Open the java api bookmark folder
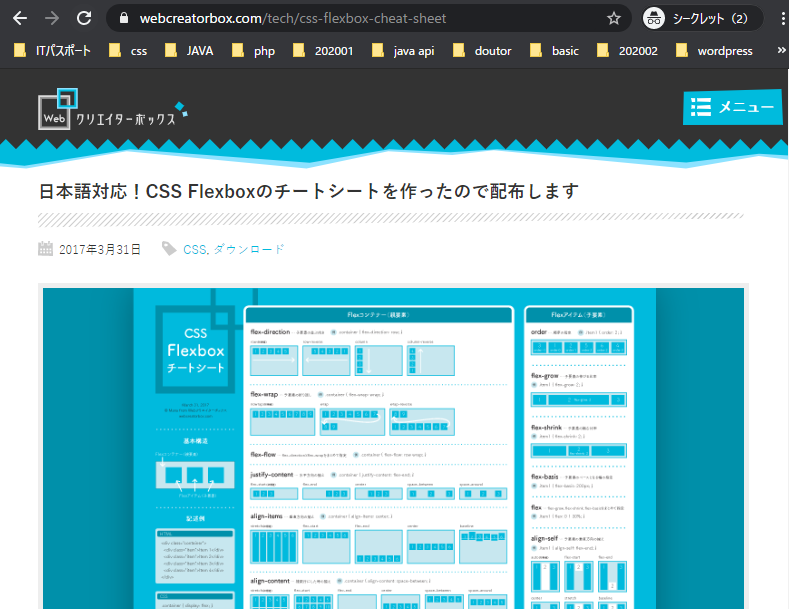 (x=403, y=50)
